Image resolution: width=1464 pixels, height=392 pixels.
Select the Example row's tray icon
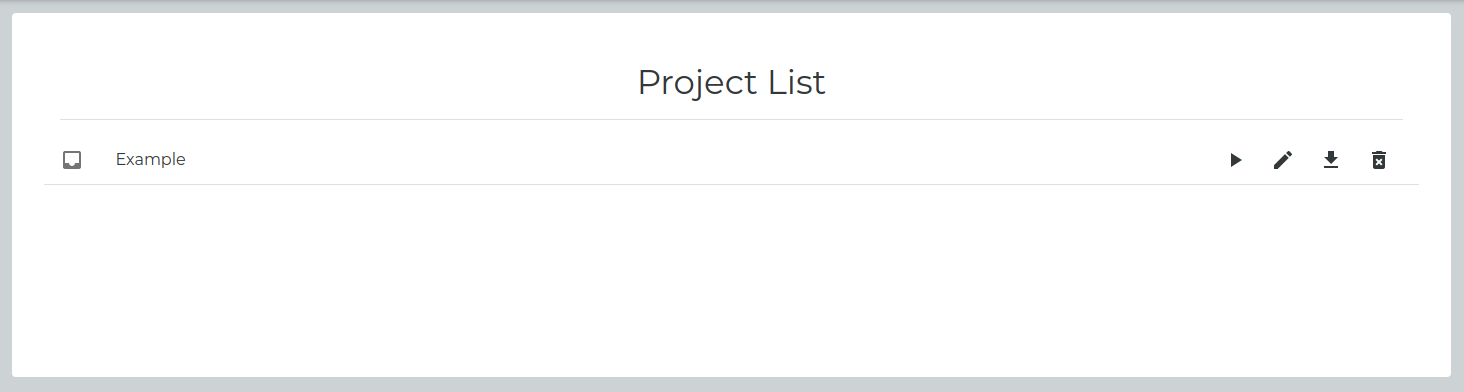click(72, 160)
